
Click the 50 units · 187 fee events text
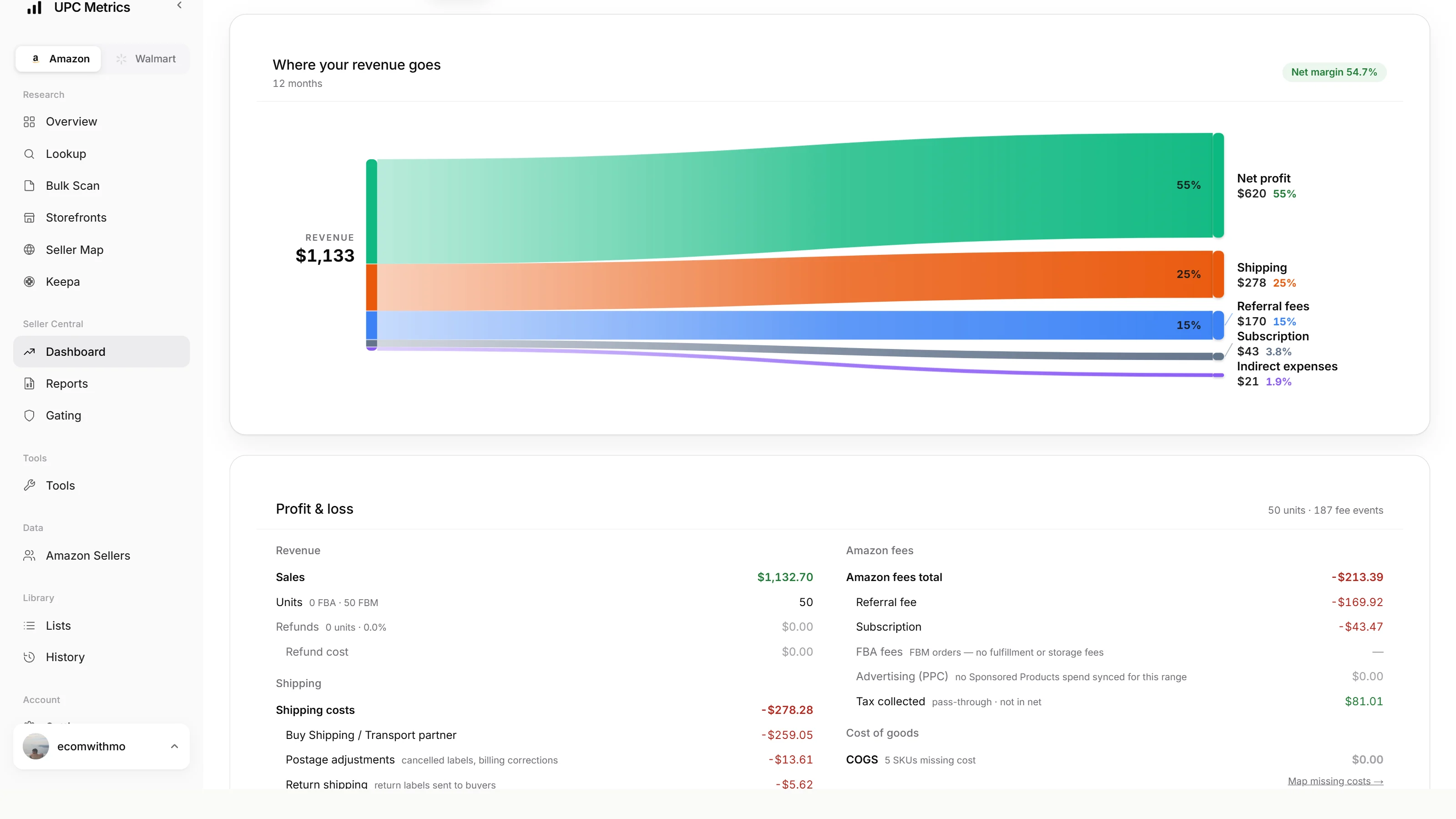pyautogui.click(x=1325, y=510)
